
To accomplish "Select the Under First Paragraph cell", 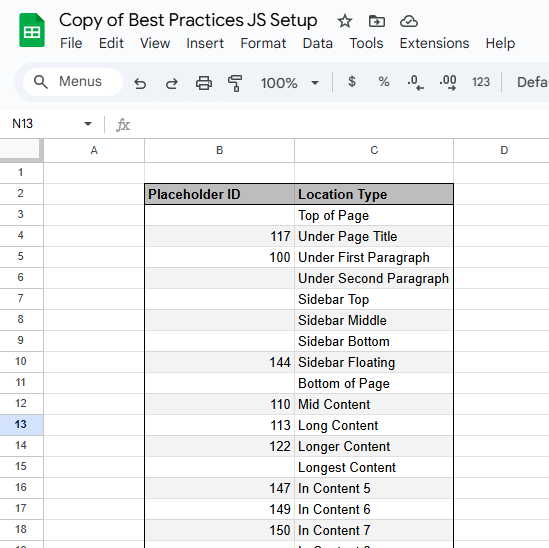I will coord(374,257).
